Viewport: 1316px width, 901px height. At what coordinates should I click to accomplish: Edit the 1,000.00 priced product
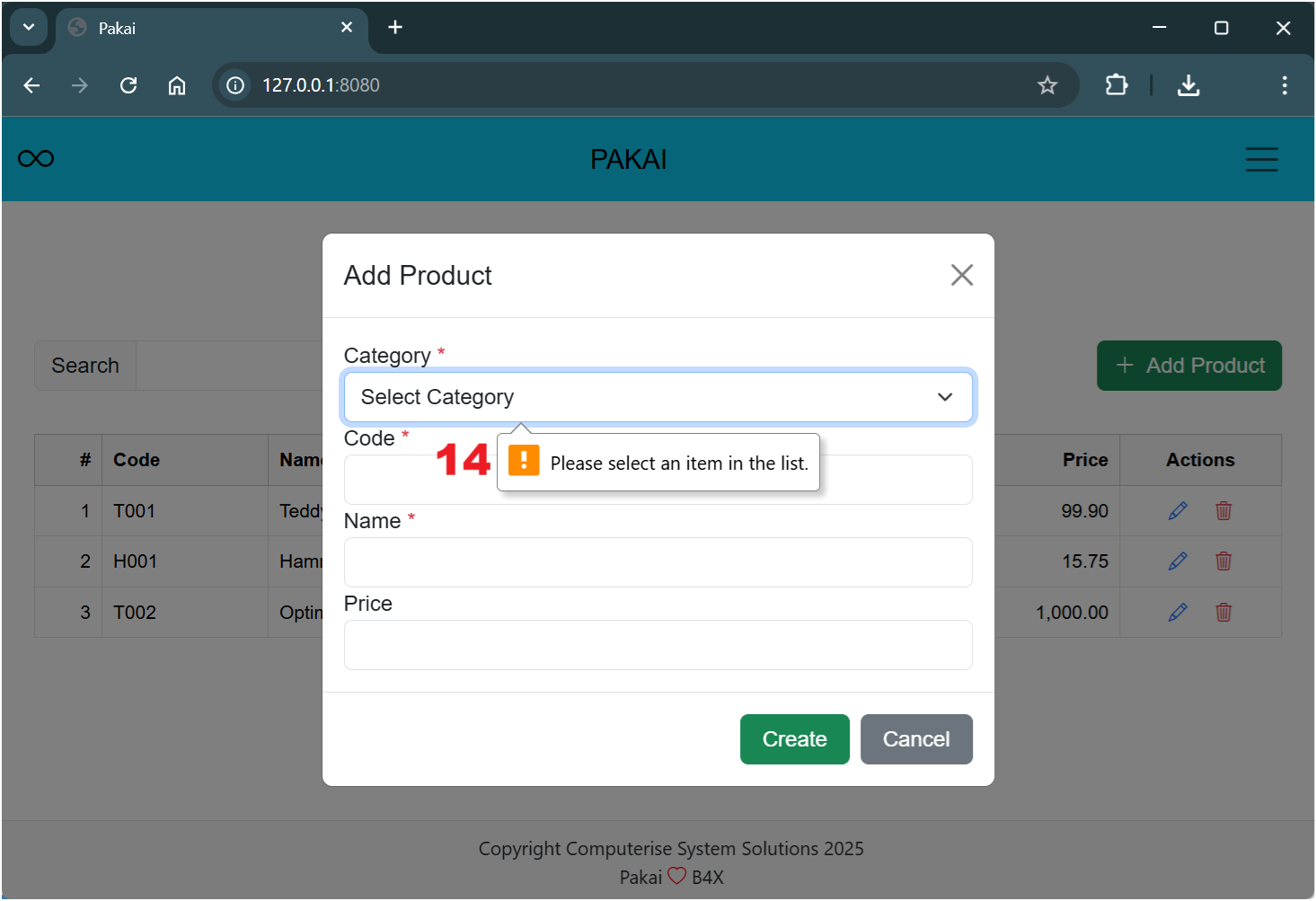pyautogui.click(x=1178, y=613)
